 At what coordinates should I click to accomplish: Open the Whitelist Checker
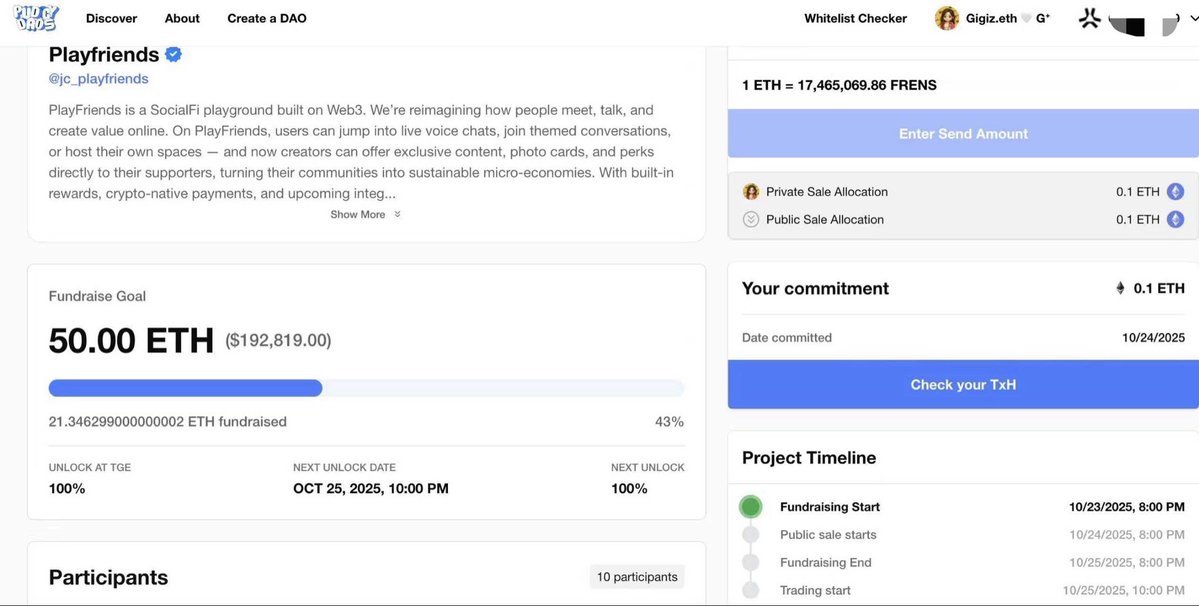[x=855, y=18]
